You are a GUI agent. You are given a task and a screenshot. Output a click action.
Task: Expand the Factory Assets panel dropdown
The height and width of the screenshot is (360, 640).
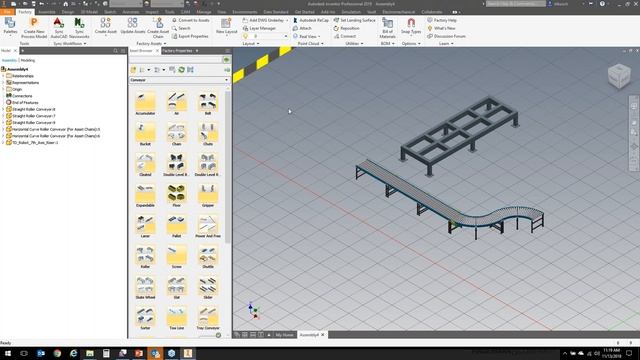[151, 43]
